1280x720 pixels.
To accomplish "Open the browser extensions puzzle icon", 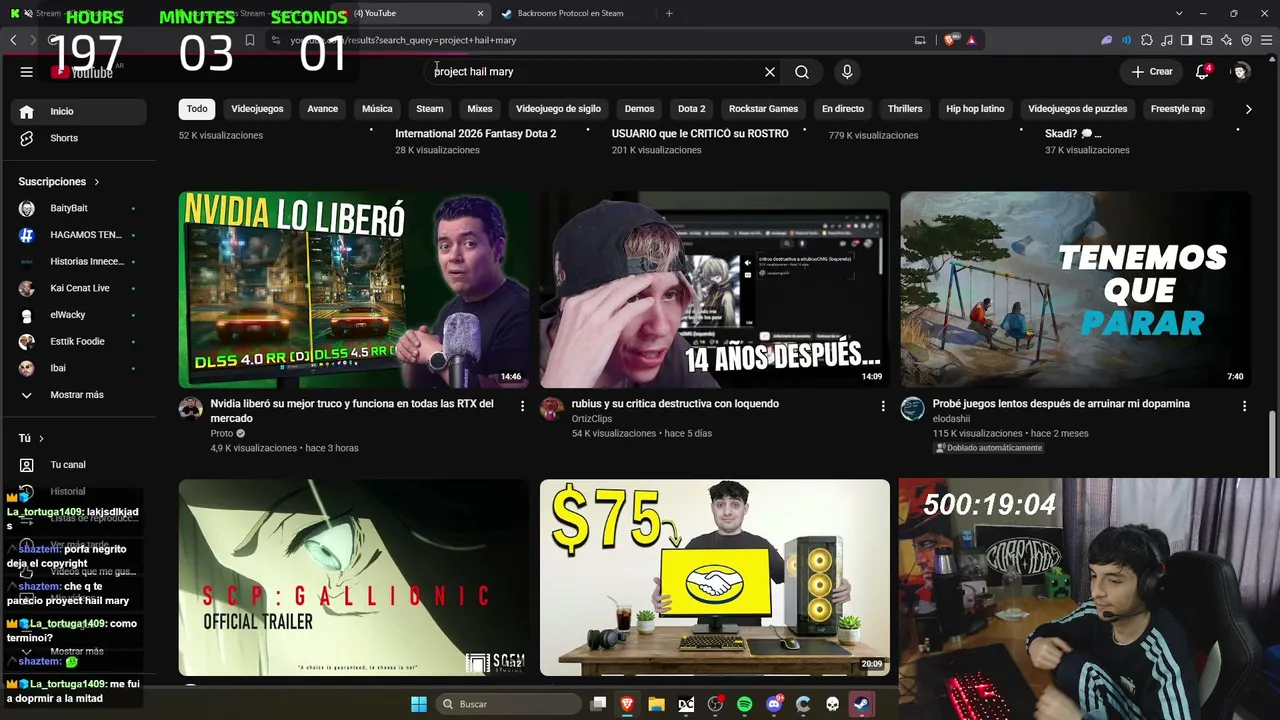I will coord(1147,40).
